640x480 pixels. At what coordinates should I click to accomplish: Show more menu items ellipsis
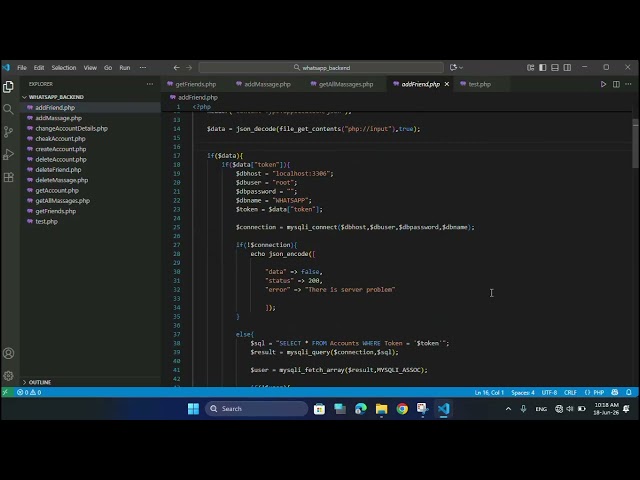click(x=142, y=68)
